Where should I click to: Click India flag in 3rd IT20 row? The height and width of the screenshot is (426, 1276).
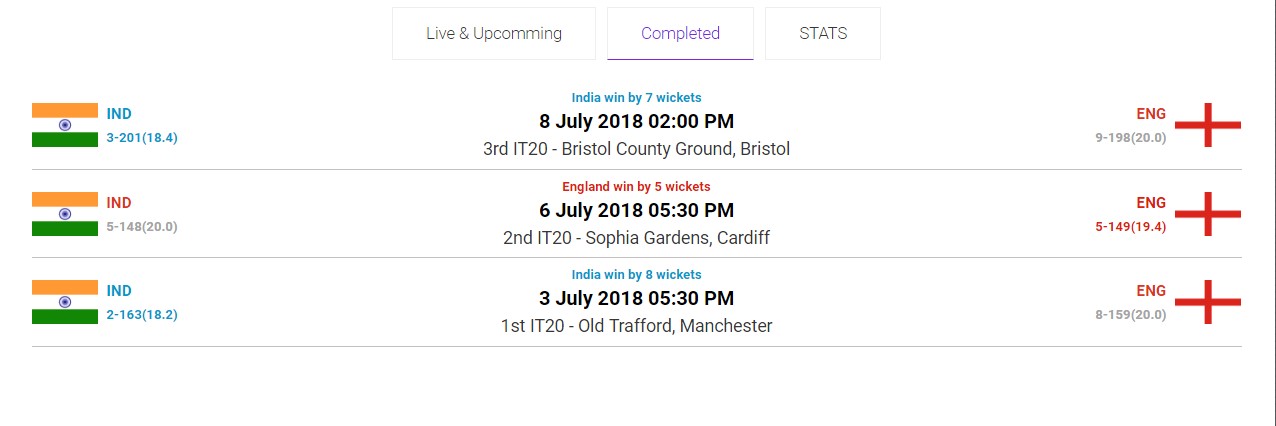(65, 125)
